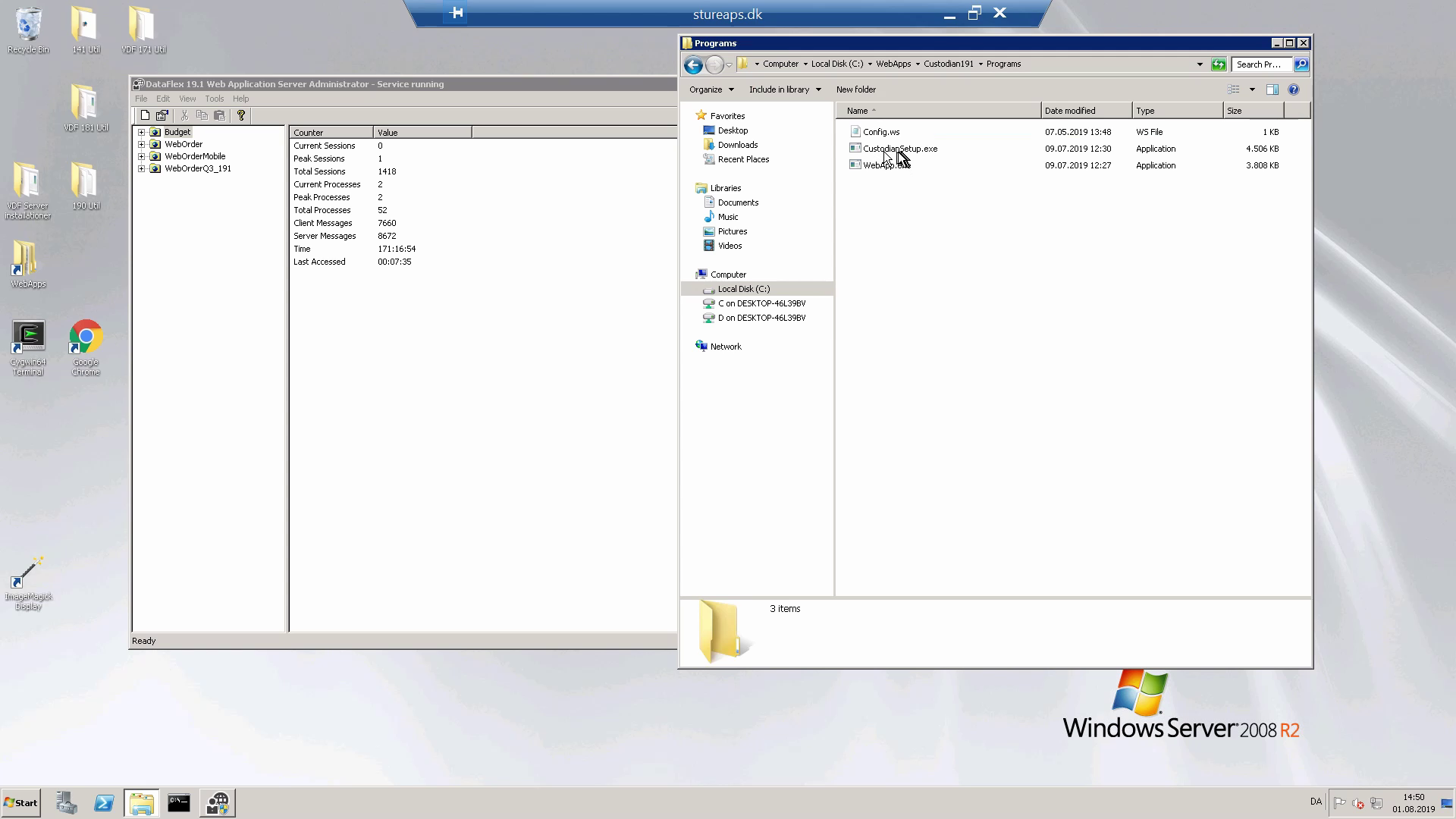
Task: Open the Organize dropdown menu
Action: click(711, 89)
